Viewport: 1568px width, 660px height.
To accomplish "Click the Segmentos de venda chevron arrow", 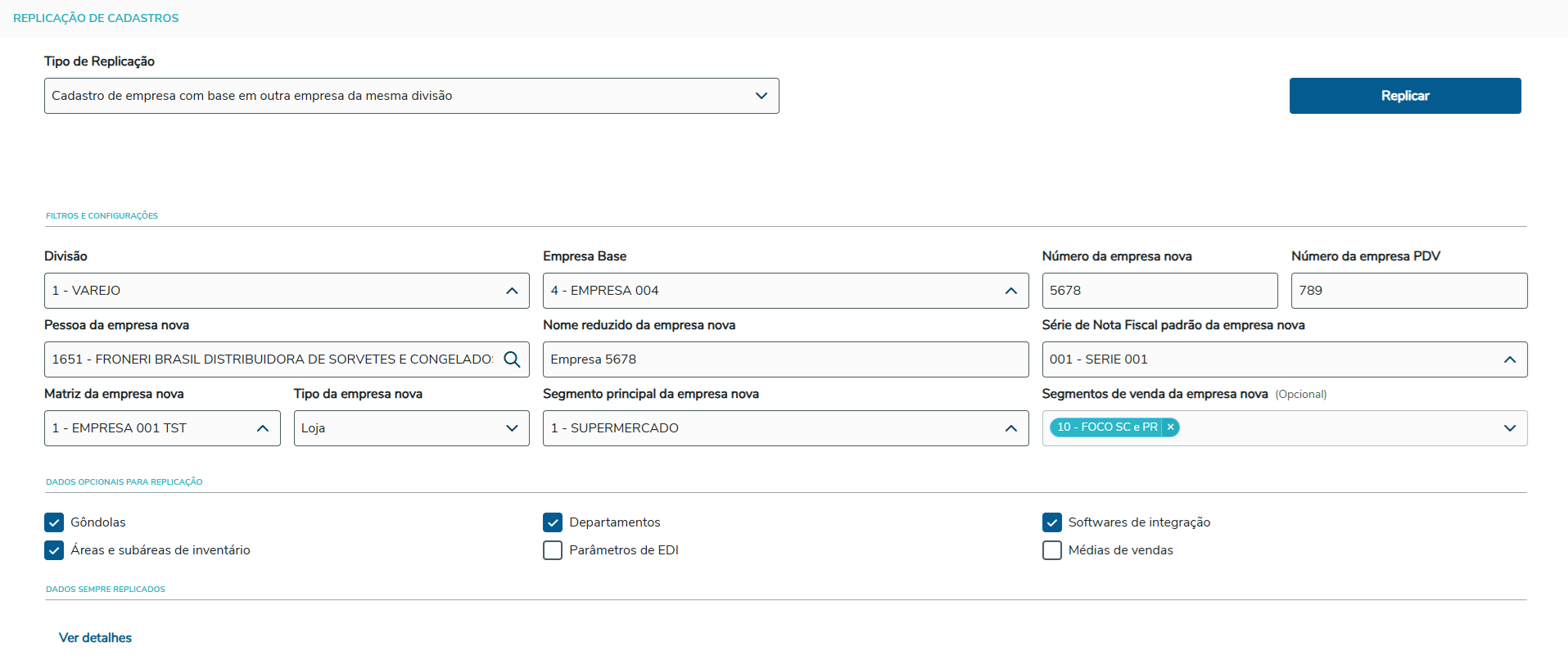I will click(x=1509, y=428).
